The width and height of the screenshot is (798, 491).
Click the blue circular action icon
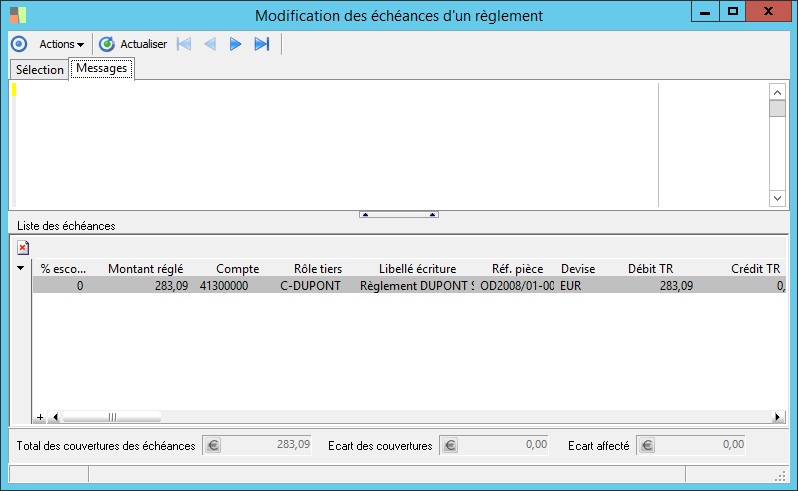19,44
